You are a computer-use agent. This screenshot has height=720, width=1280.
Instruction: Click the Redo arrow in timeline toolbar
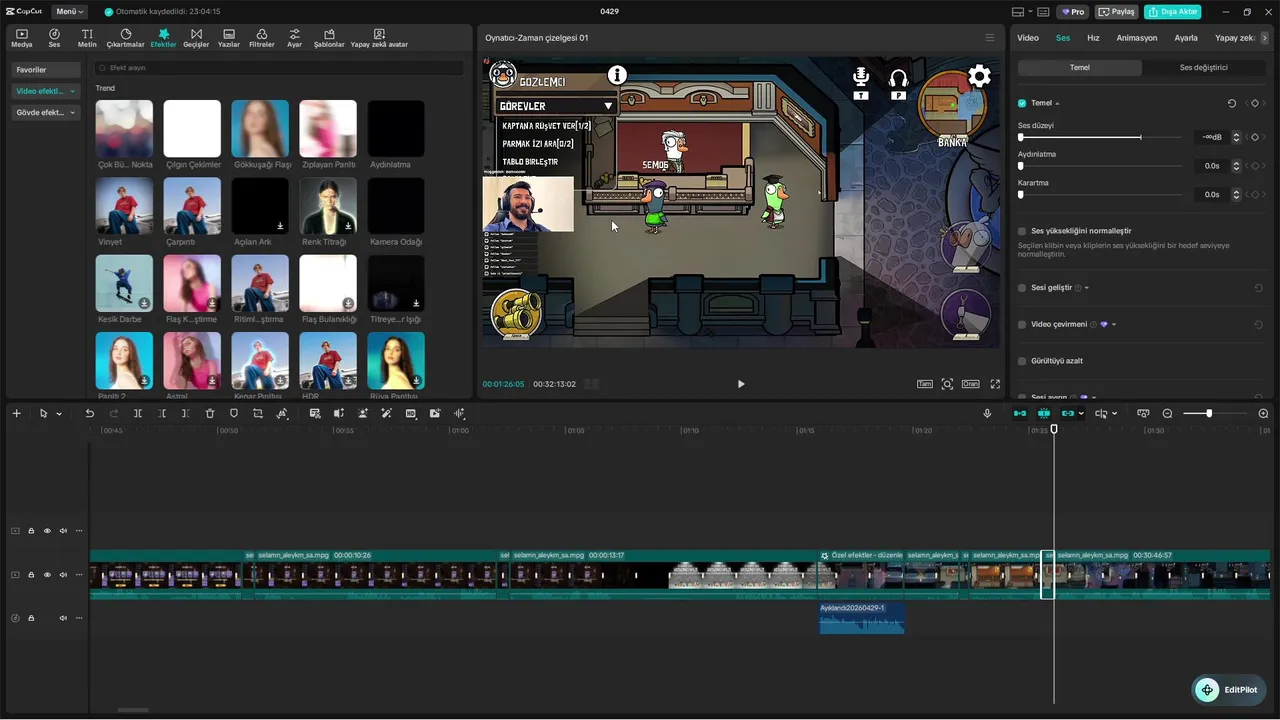[x=114, y=413]
